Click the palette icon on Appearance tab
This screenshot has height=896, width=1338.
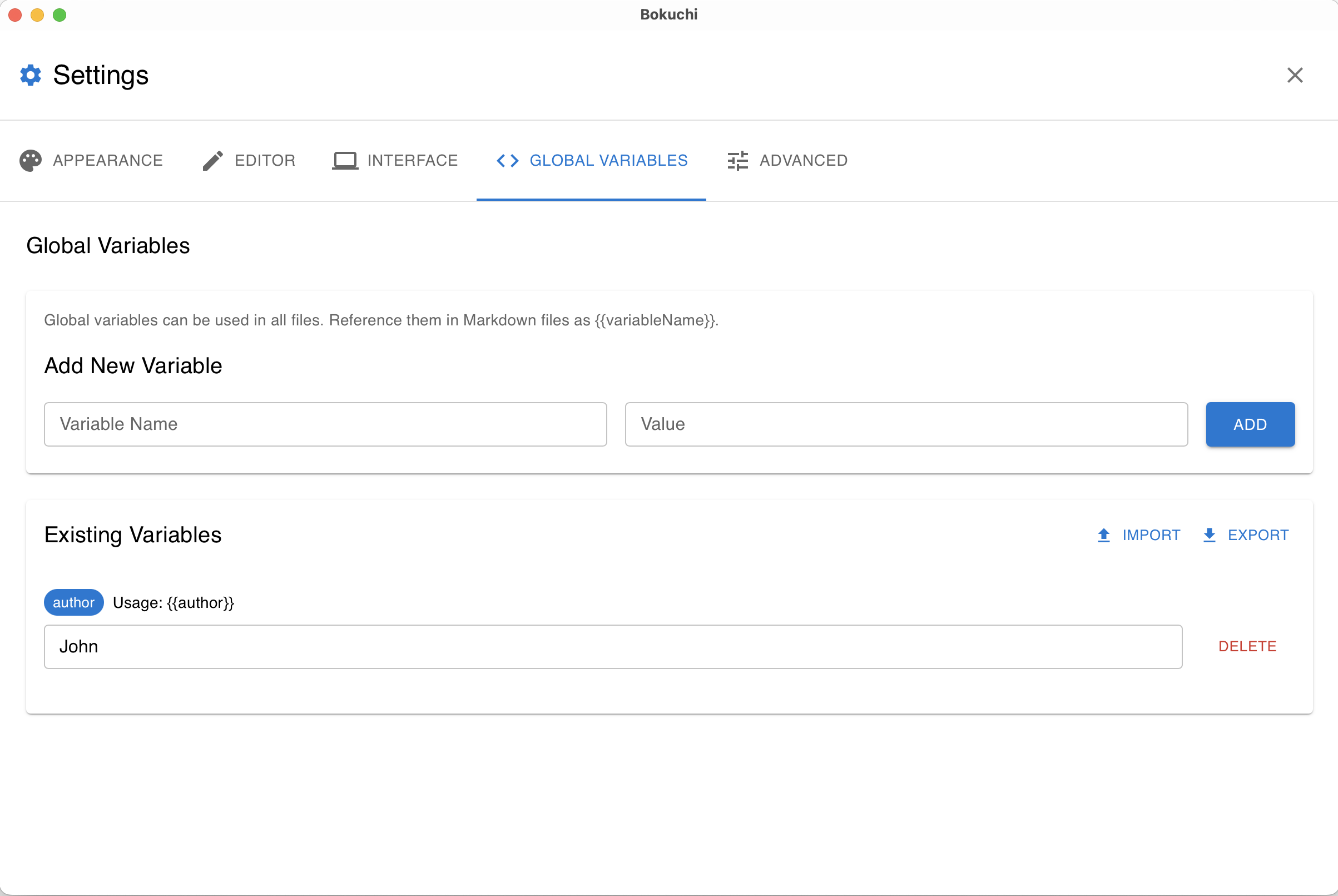[x=30, y=160]
